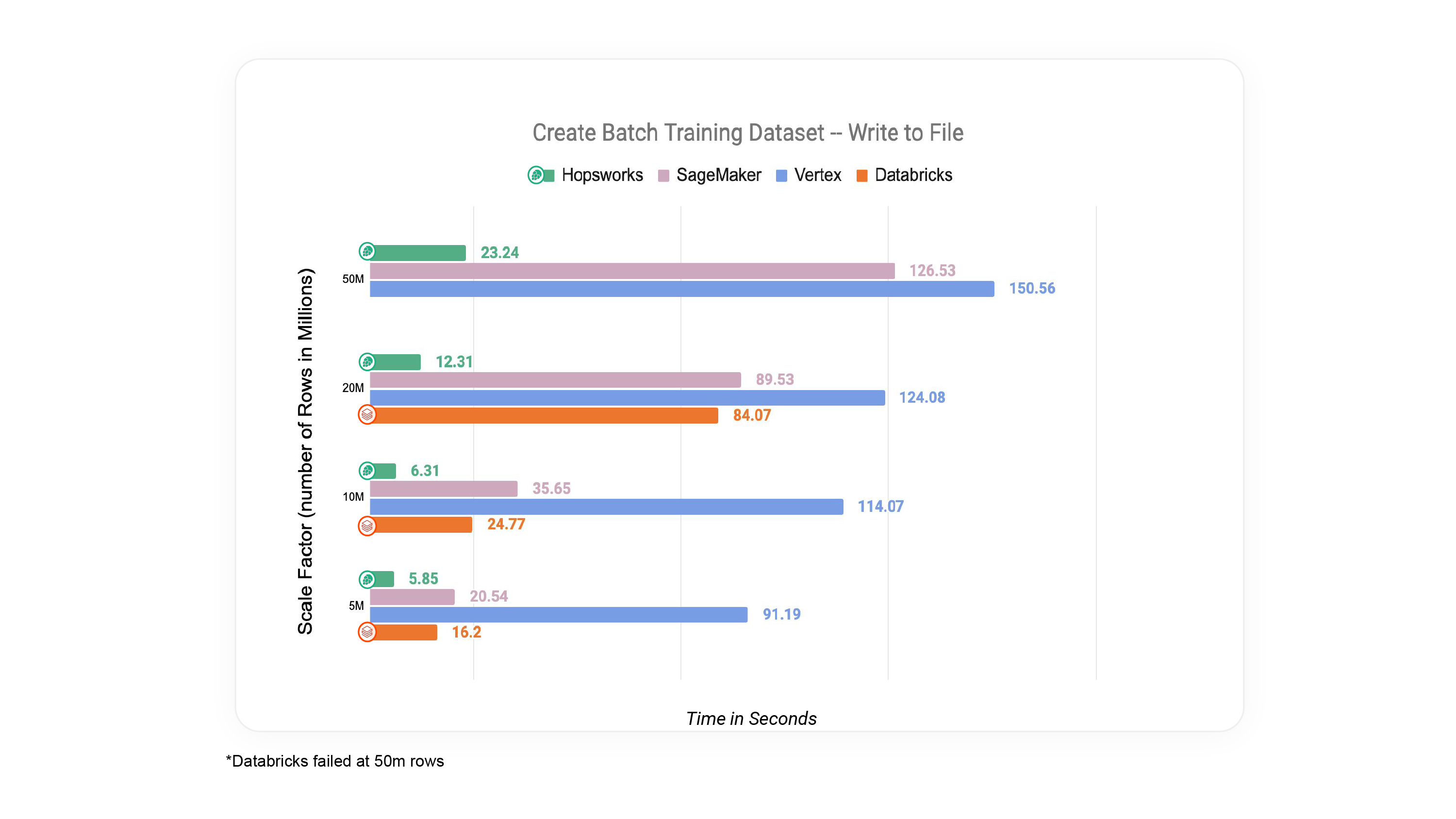Click the footnote about Databricks failing at 50m rows
Screen dimensions: 1456x819
[x=334, y=761]
